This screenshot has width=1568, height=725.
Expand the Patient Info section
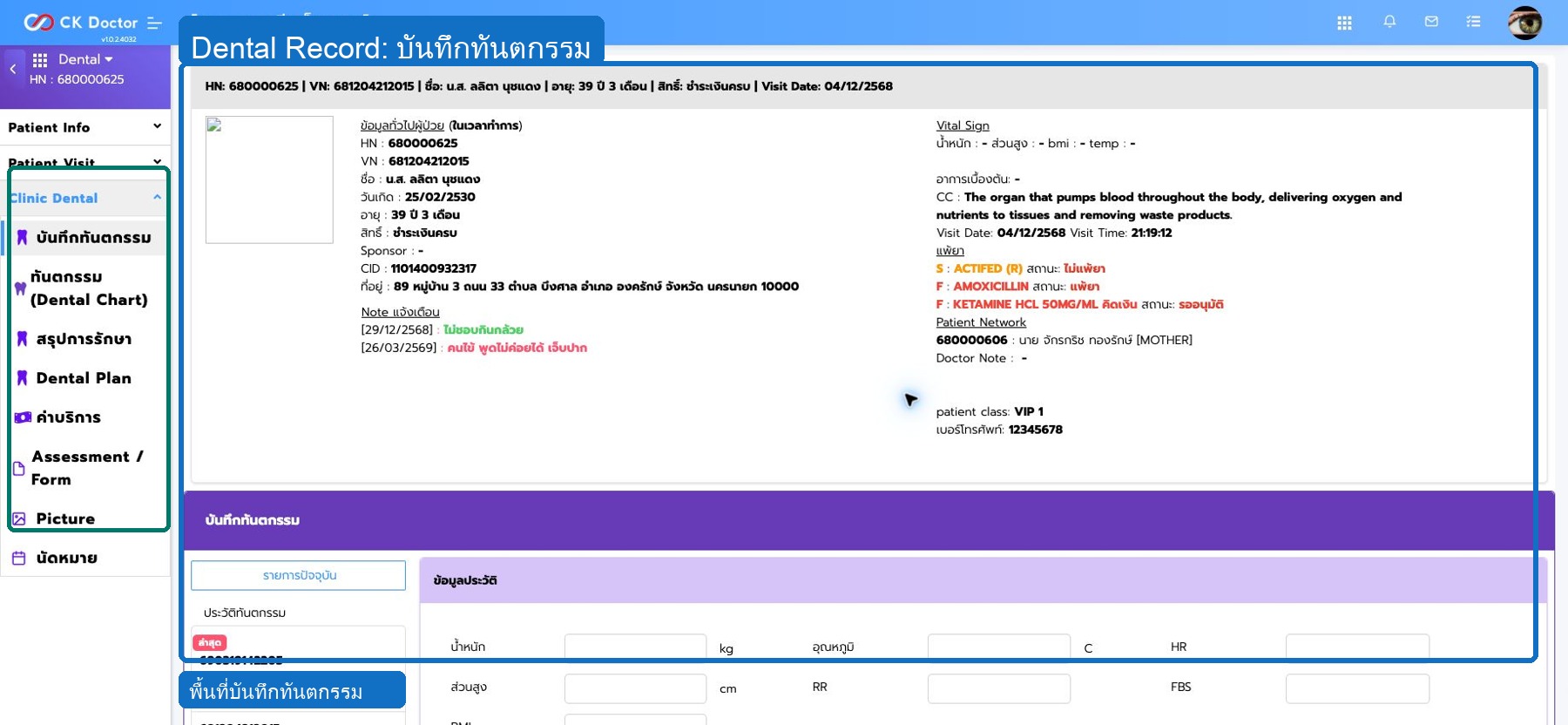85,127
